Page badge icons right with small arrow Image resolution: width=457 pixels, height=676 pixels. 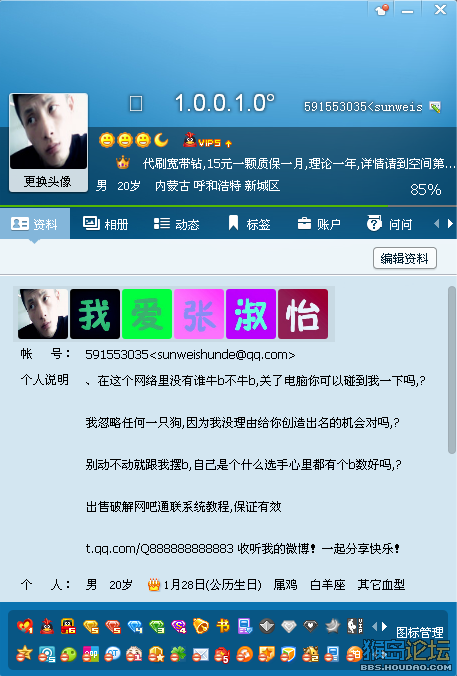click(x=384, y=626)
